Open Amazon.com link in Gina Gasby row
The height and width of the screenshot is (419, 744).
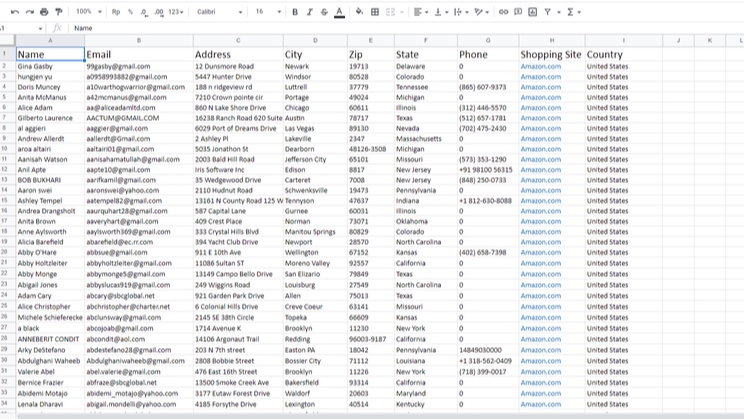click(540, 66)
